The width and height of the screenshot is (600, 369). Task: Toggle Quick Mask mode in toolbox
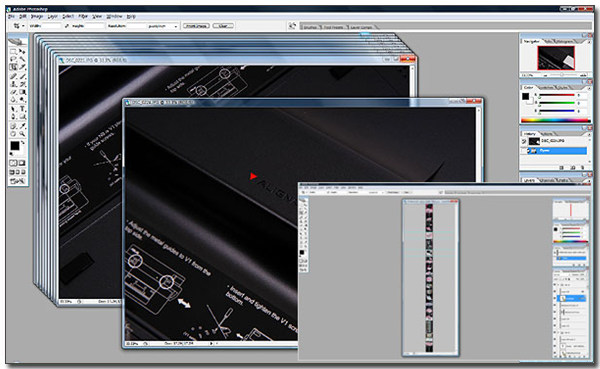pos(22,163)
